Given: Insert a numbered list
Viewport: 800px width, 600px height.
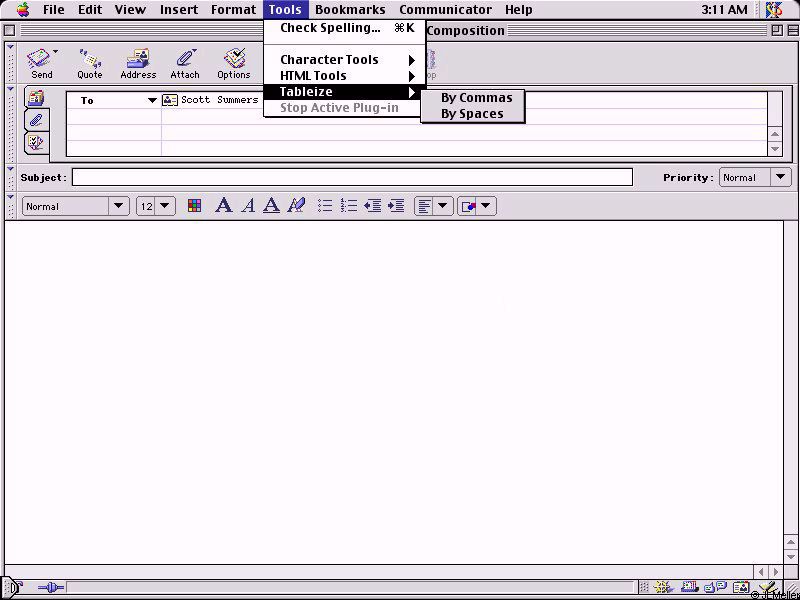Looking at the screenshot, I should pyautogui.click(x=349, y=206).
